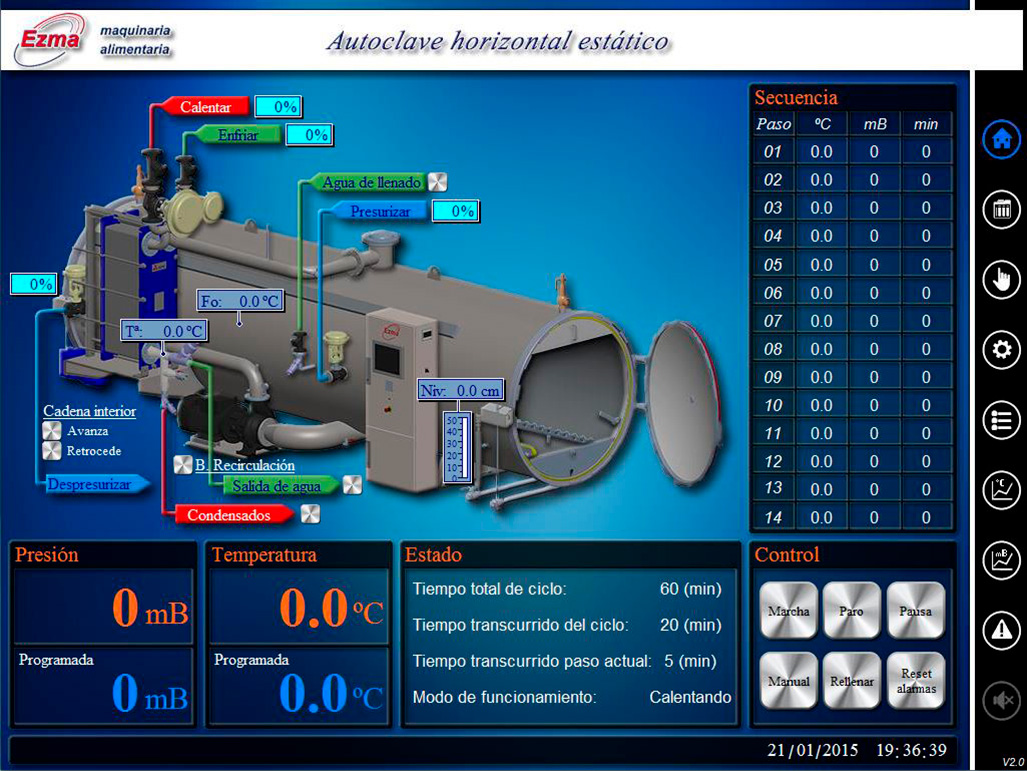Open the calendar-style icon below Home
The height and width of the screenshot is (771, 1027).
pos(1001,210)
